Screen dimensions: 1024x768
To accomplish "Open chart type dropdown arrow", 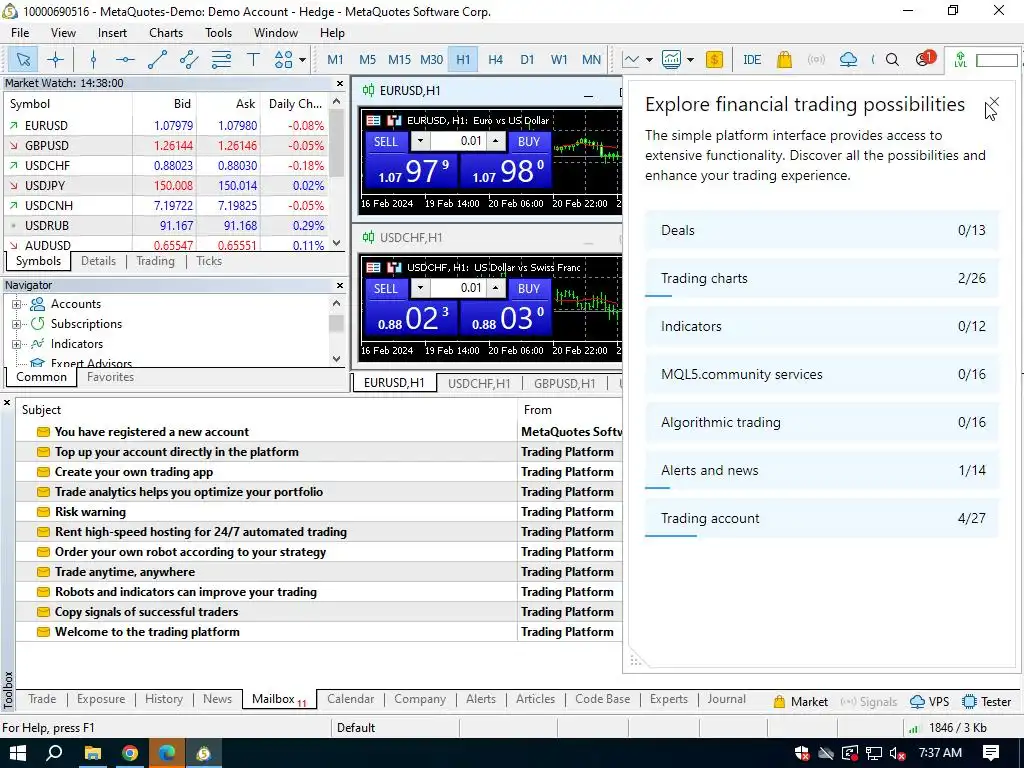I will pyautogui.click(x=649, y=60).
